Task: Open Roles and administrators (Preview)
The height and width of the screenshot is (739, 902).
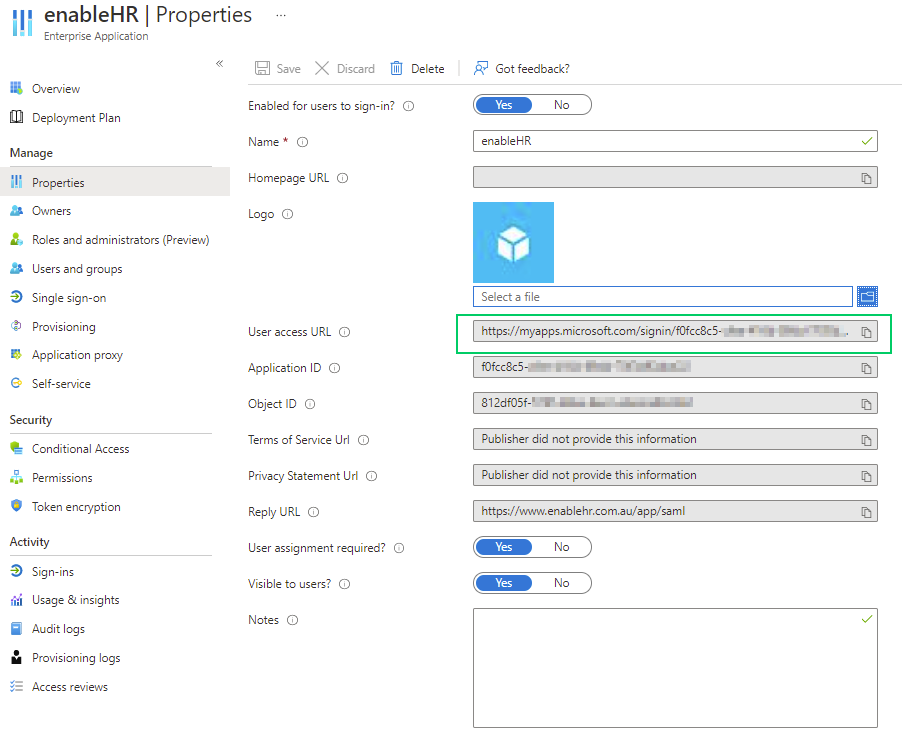Action: (120, 239)
